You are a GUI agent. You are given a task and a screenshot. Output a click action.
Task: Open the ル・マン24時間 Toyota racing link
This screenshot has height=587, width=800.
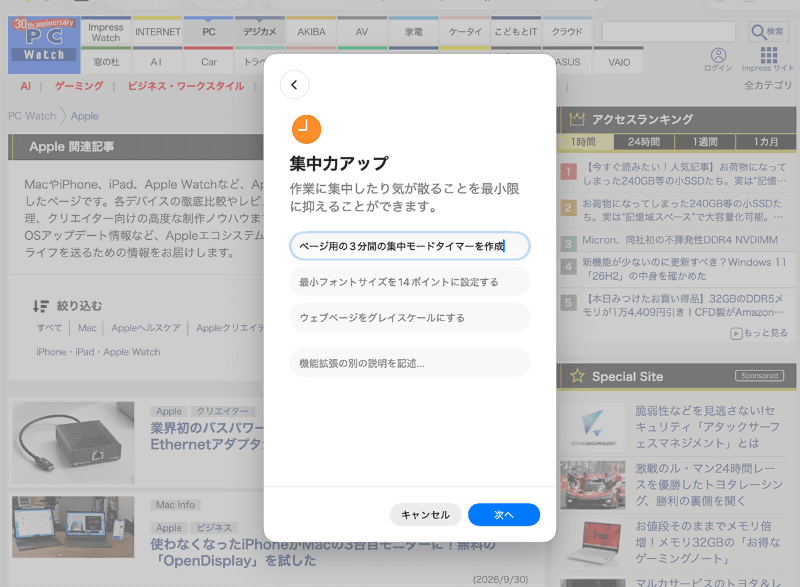709,484
